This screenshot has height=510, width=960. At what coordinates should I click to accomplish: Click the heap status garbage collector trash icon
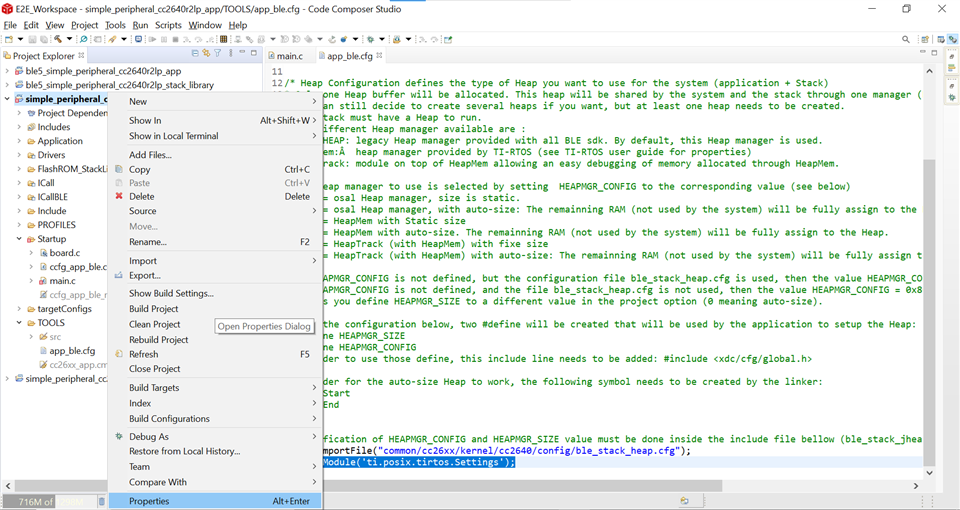(x=102, y=501)
